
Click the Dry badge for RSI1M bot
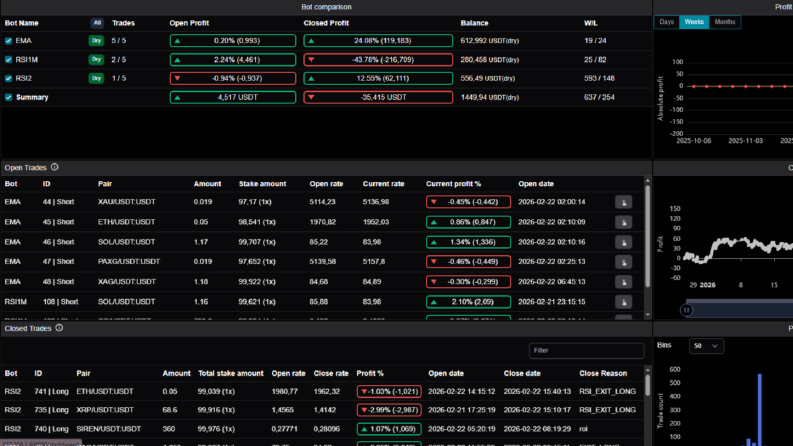pos(96,60)
